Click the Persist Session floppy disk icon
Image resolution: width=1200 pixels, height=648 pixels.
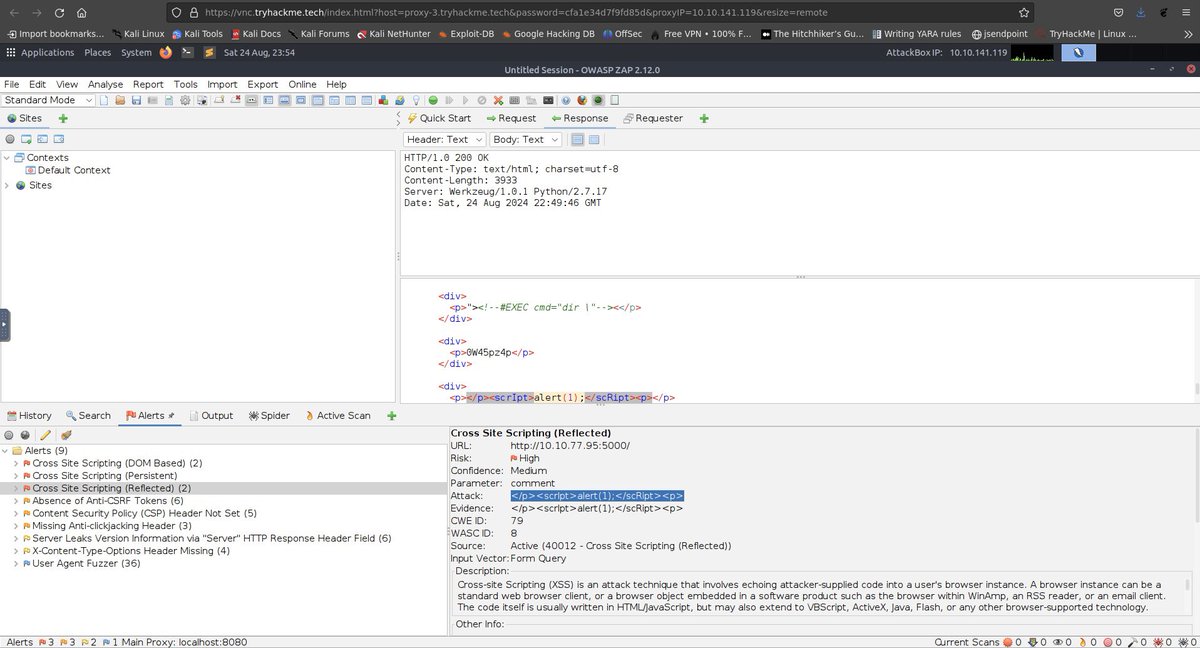click(x=136, y=100)
